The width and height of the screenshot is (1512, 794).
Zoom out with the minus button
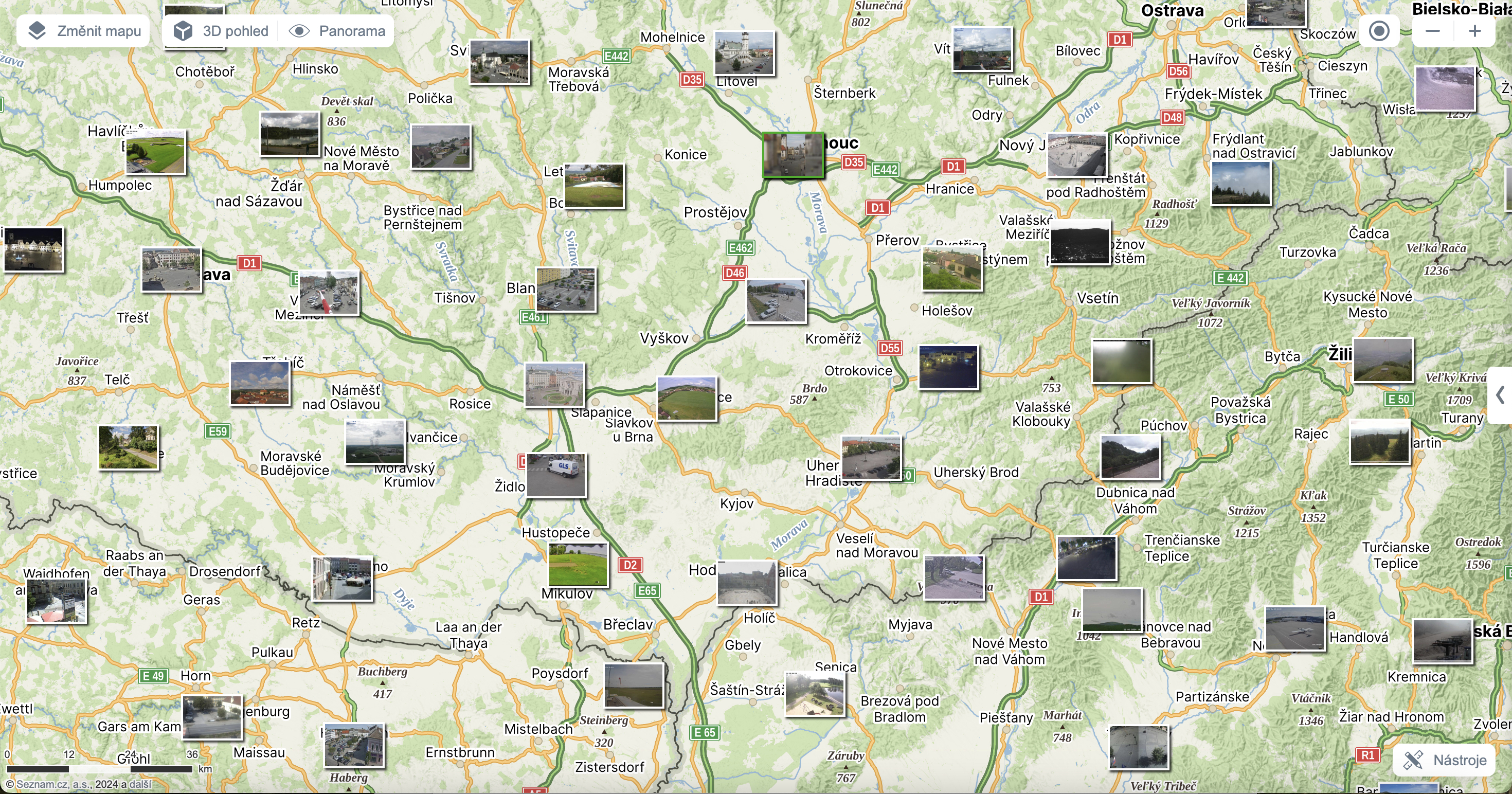point(1432,31)
